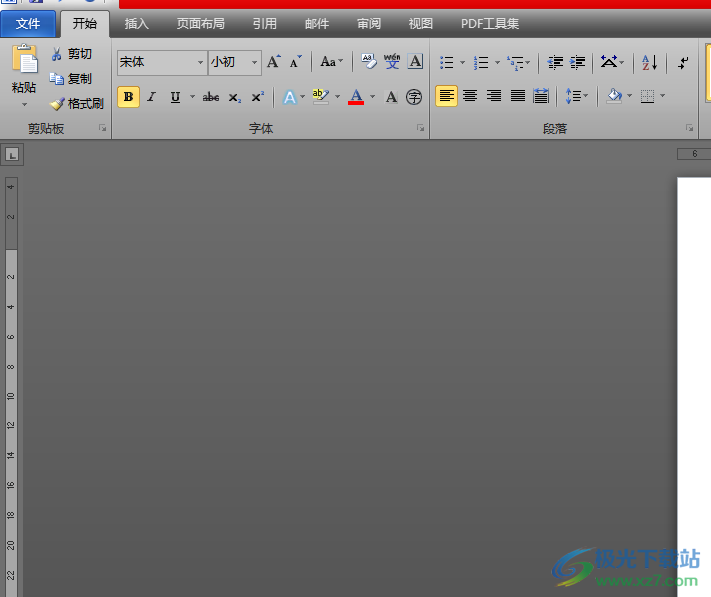
Task: Open the Numbering library dropdown arrow
Action: pos(497,63)
